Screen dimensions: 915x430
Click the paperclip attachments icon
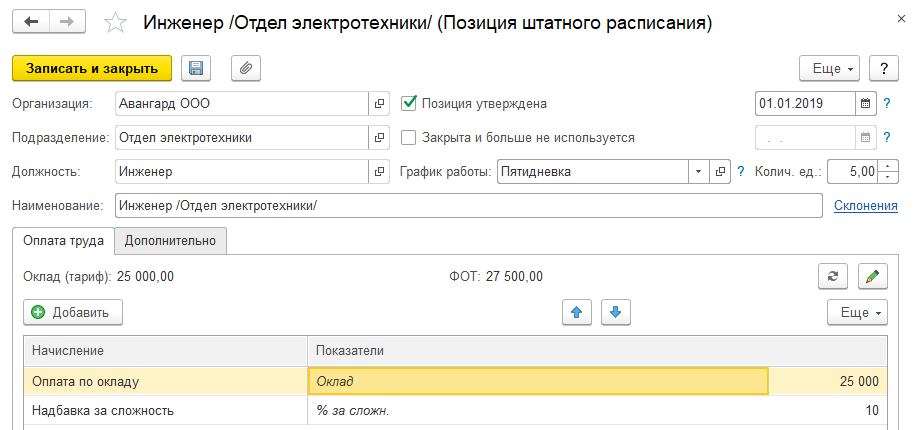[x=245, y=68]
